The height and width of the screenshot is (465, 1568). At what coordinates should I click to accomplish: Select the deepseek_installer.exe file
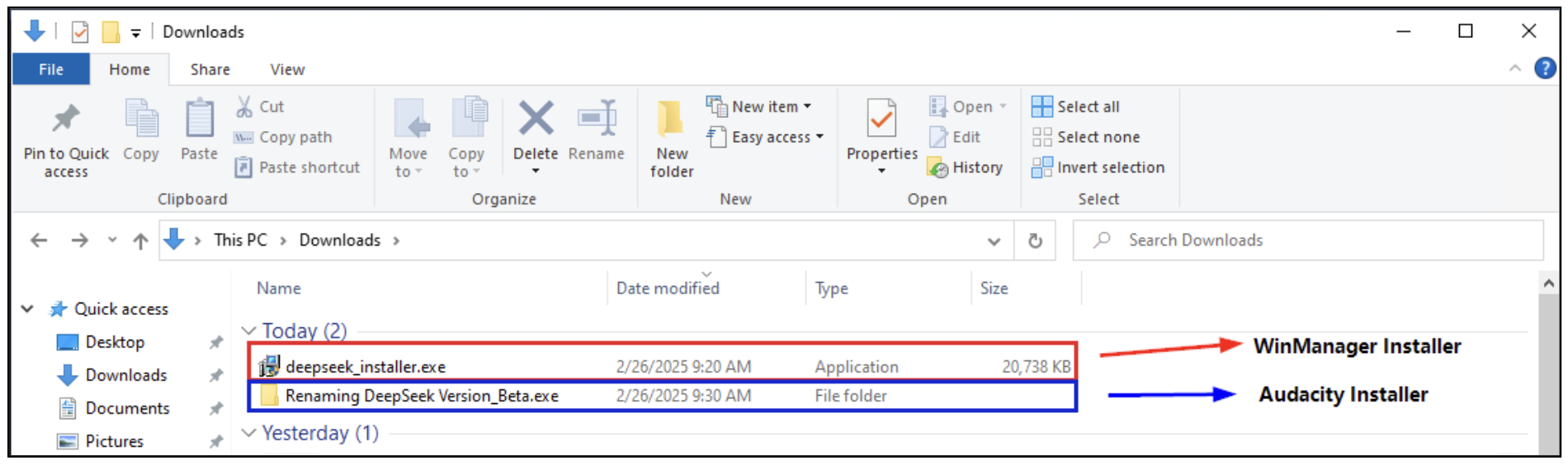point(366,367)
